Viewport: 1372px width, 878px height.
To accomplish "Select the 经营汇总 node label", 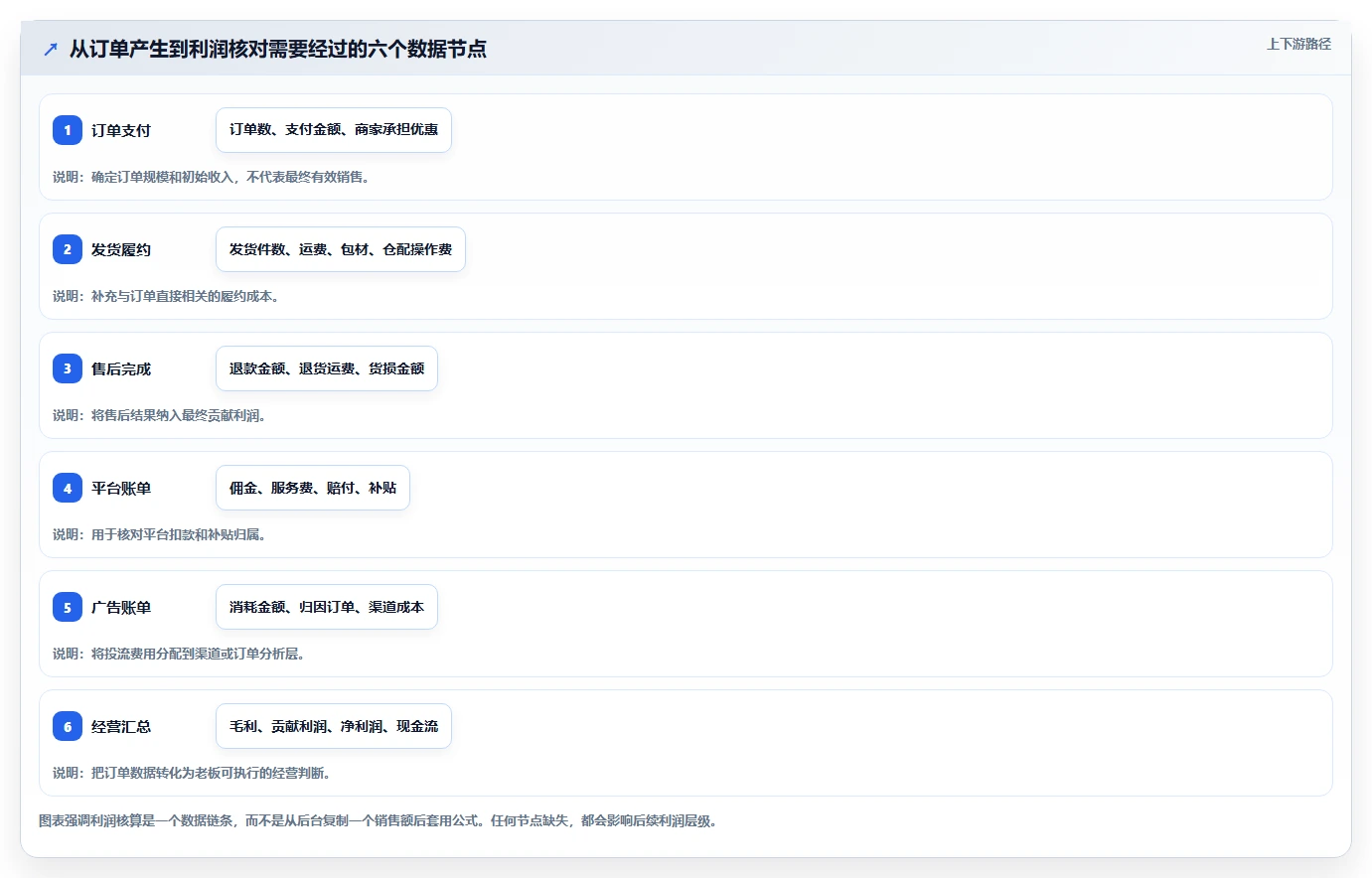I will pyautogui.click(x=121, y=726).
